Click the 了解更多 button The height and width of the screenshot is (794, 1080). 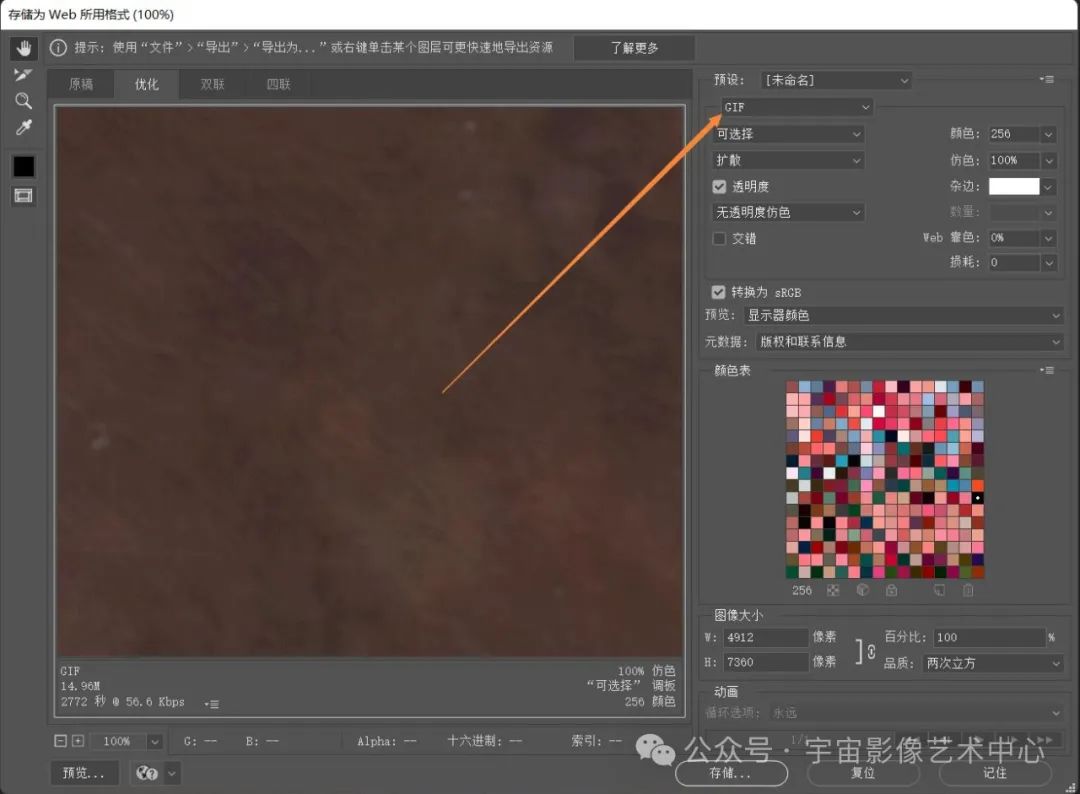(x=635, y=48)
